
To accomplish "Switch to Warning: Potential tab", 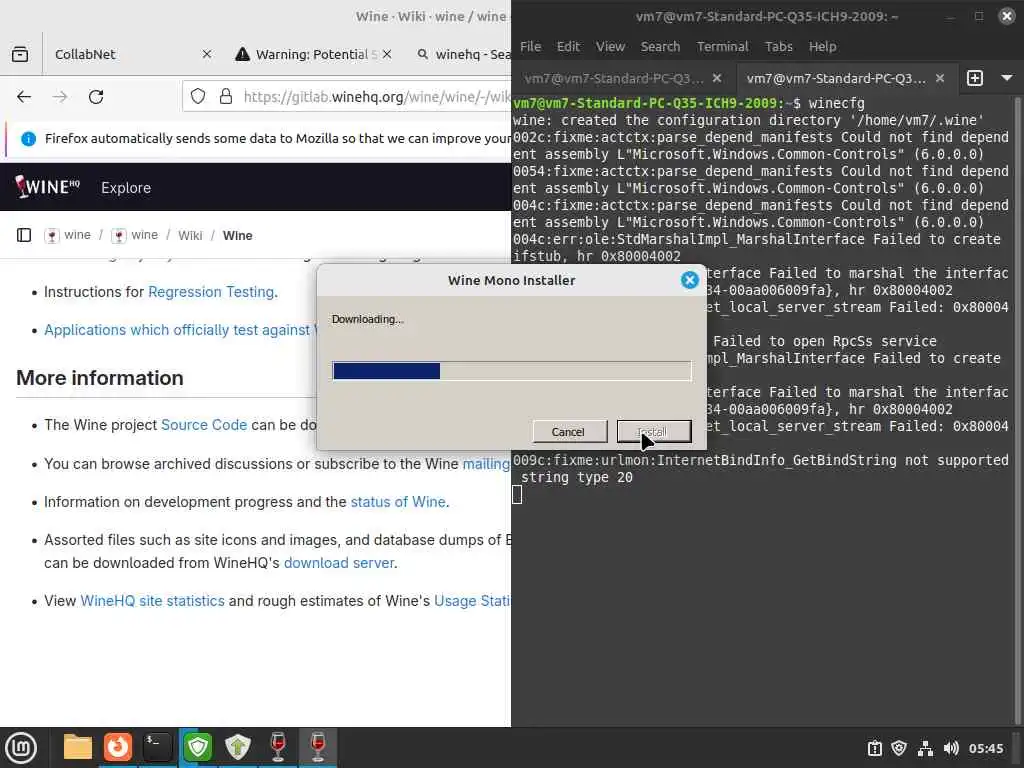I will point(312,54).
